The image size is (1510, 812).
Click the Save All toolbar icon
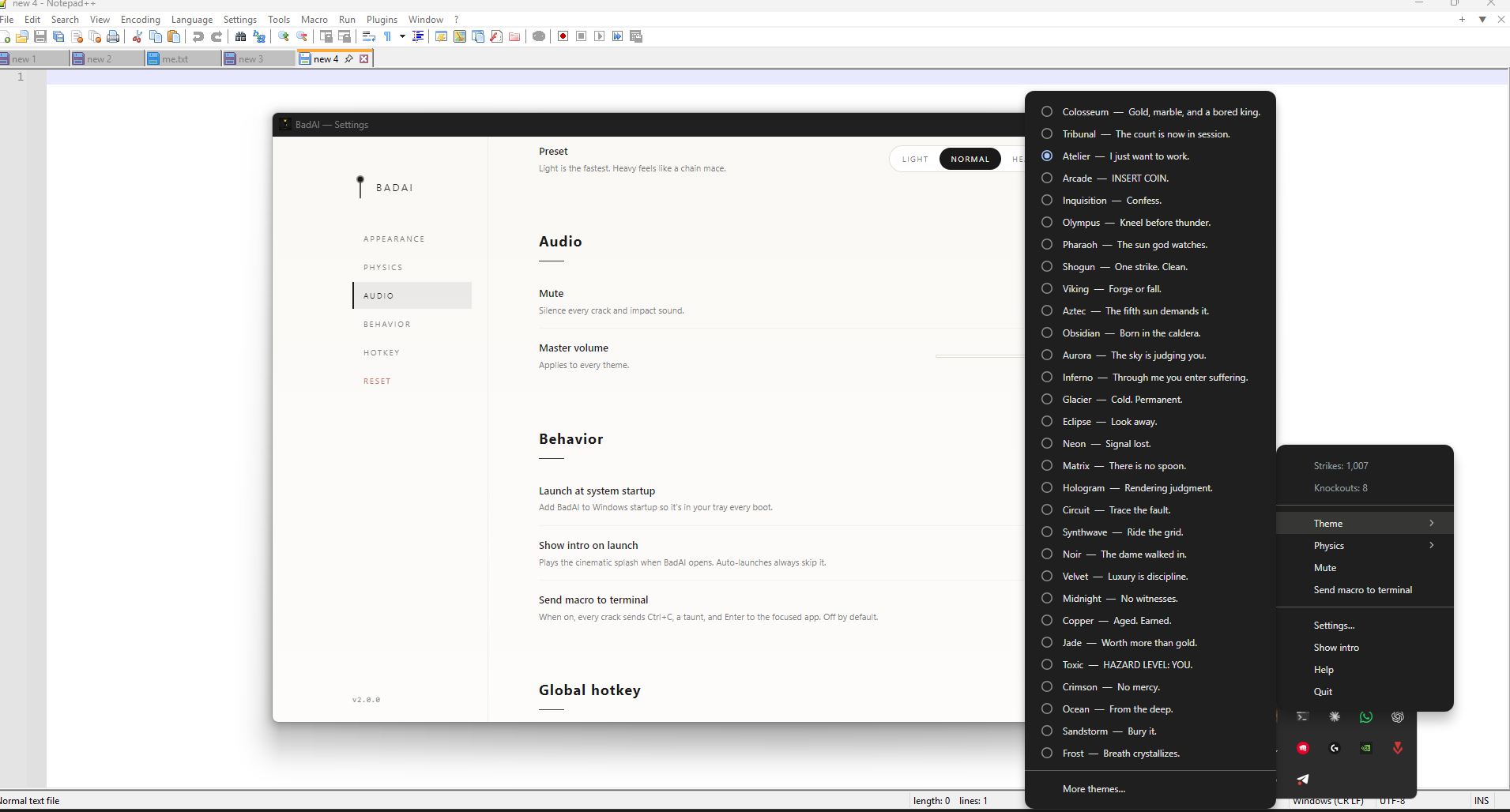coord(58,36)
